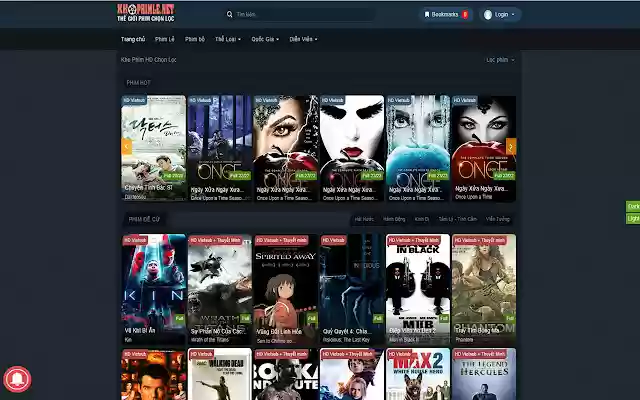Image resolution: width=640 pixels, height=400 pixels.
Task: Click Full badge on Men in Black II poster
Action: pyautogui.click(x=444, y=318)
